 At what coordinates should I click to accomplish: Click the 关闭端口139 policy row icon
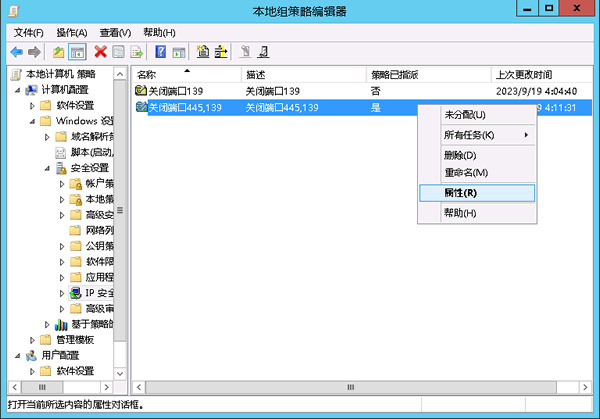141,91
